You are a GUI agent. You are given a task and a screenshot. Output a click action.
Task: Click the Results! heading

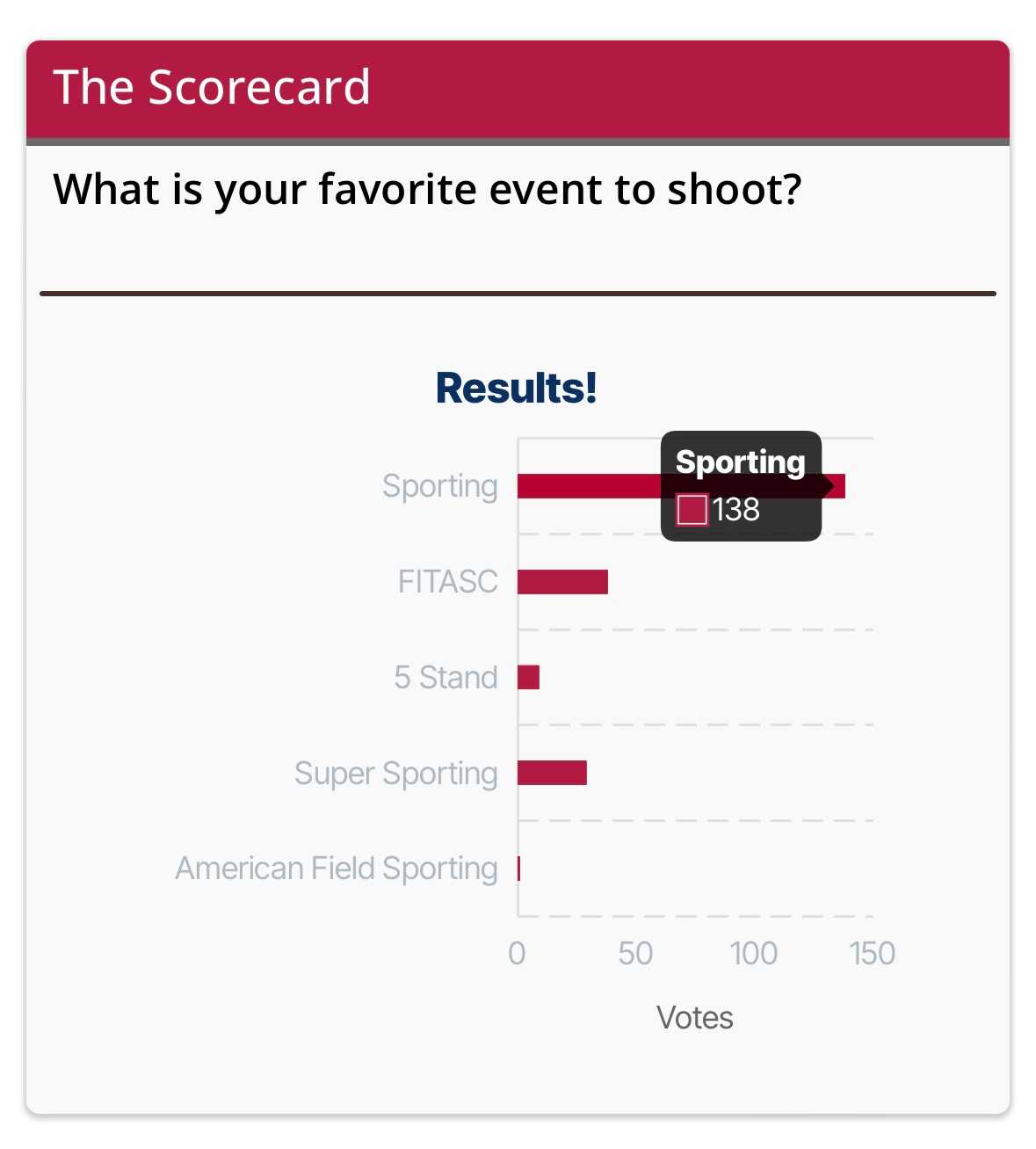coord(517,388)
